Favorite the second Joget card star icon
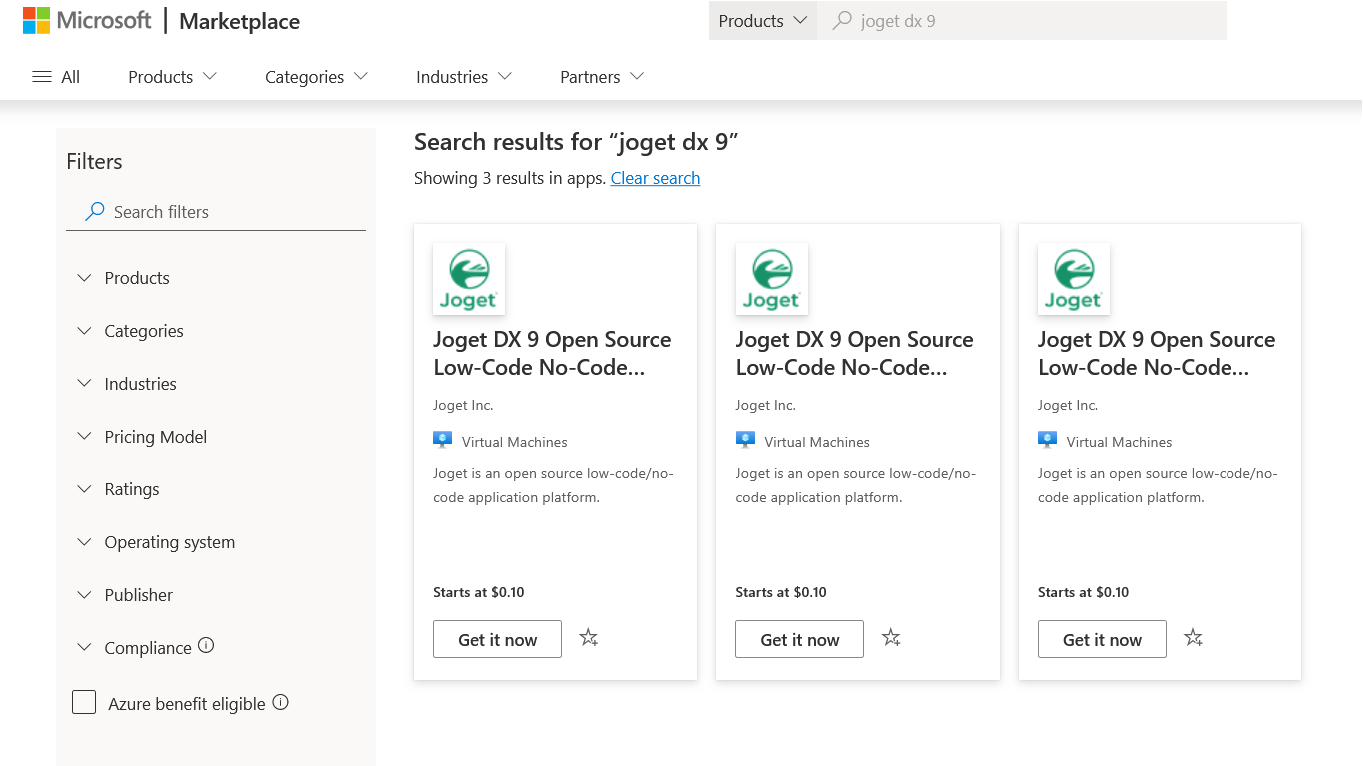Image resolution: width=1363 pixels, height=766 pixels. coord(891,638)
